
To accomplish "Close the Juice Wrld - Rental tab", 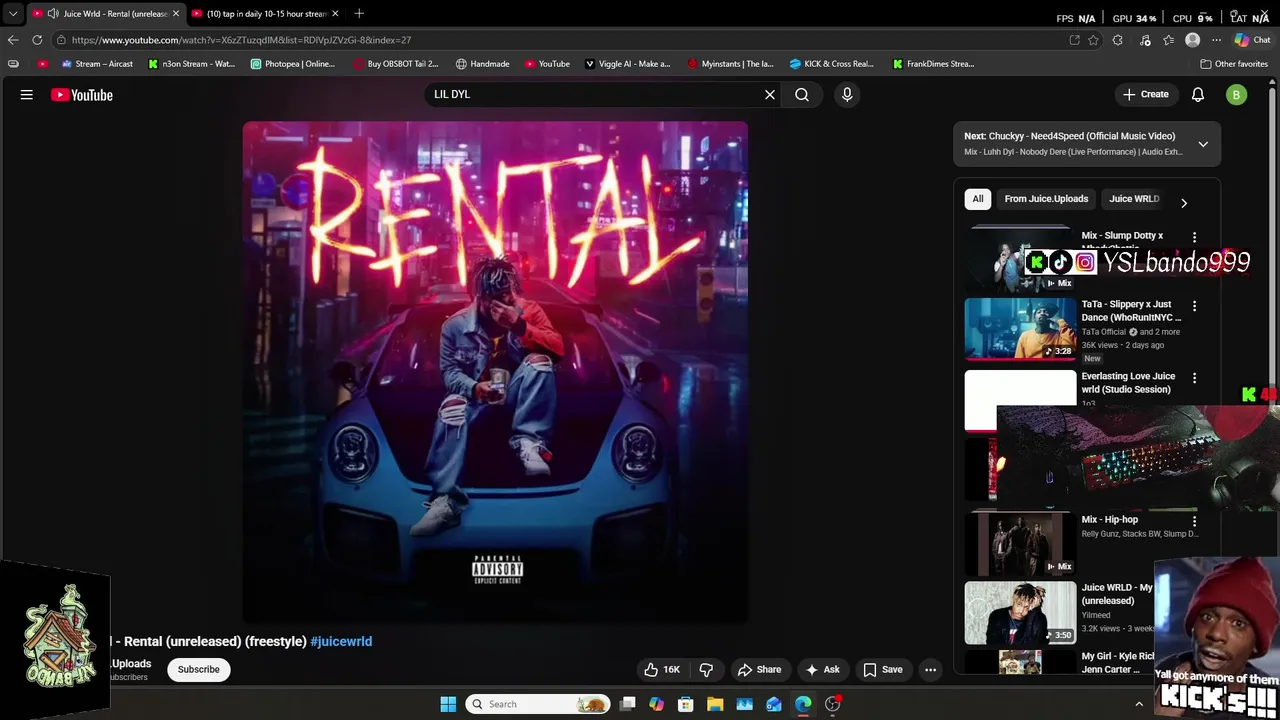I will click(176, 13).
